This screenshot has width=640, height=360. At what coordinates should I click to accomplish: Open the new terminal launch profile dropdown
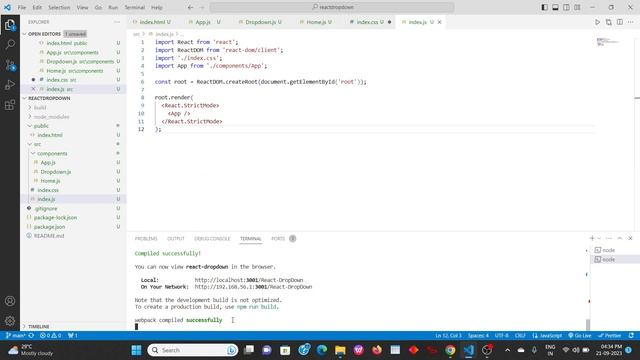point(599,238)
